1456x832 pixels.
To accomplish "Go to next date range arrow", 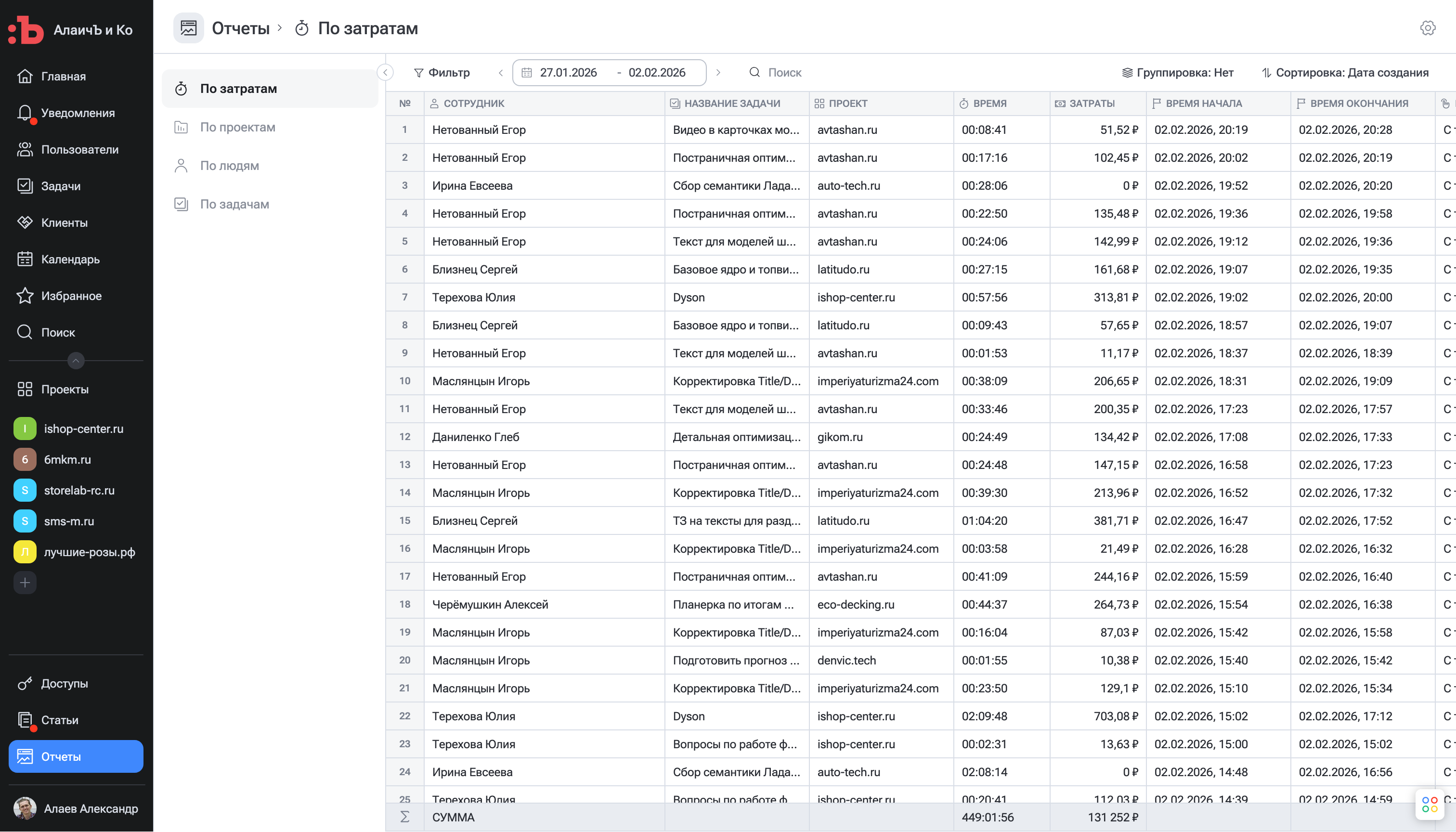I will point(718,73).
